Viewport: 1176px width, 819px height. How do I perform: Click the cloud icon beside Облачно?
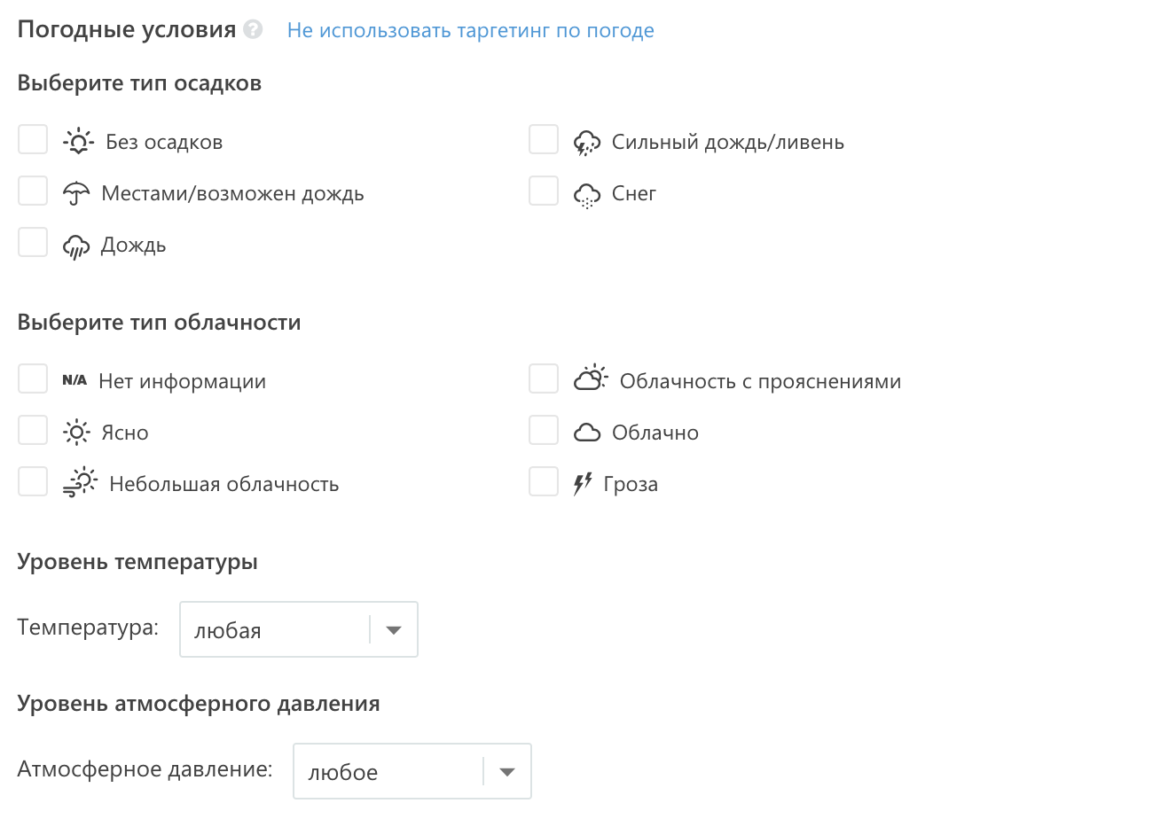(587, 433)
